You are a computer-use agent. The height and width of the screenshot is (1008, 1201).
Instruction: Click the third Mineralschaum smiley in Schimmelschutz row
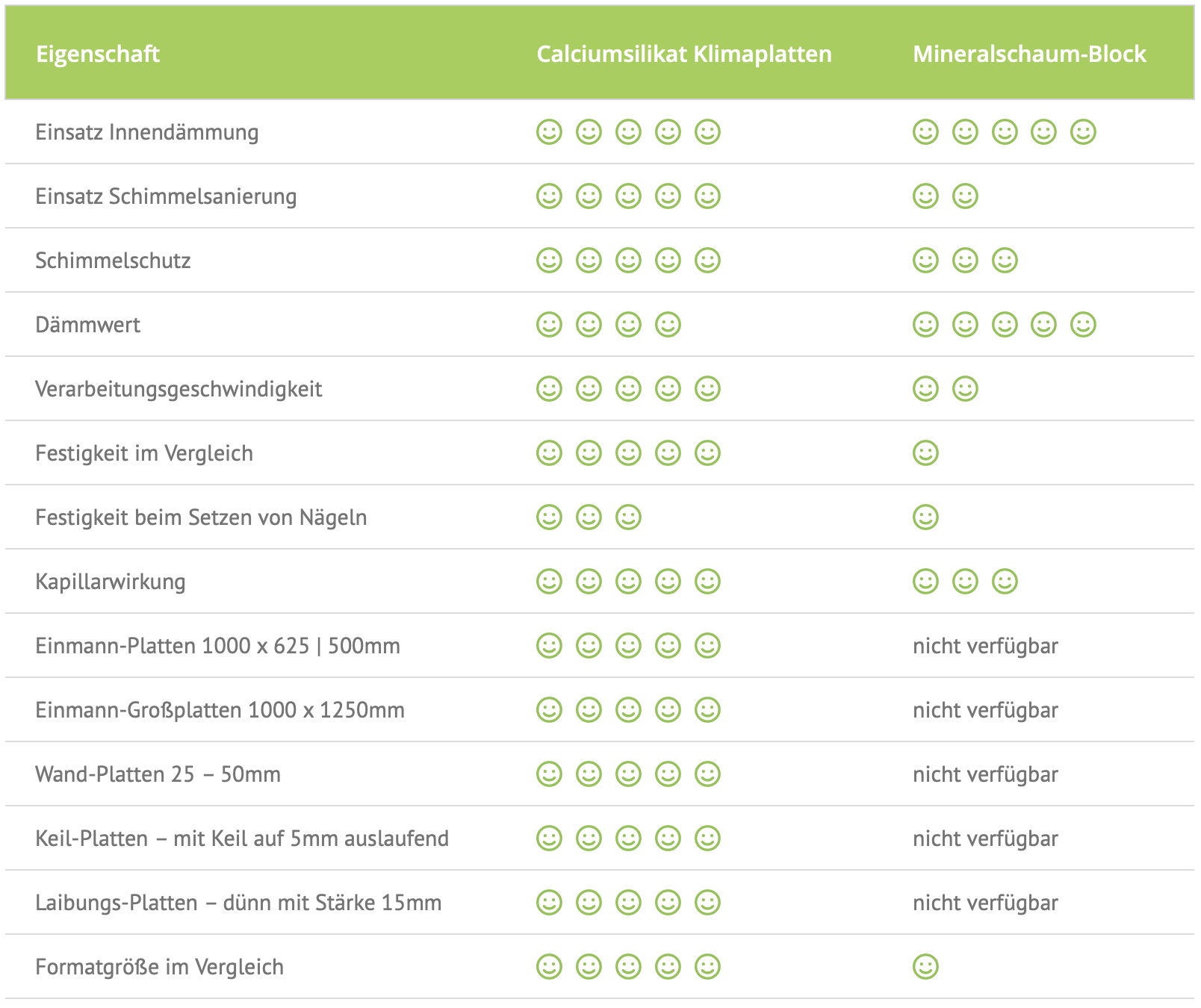point(1005,260)
